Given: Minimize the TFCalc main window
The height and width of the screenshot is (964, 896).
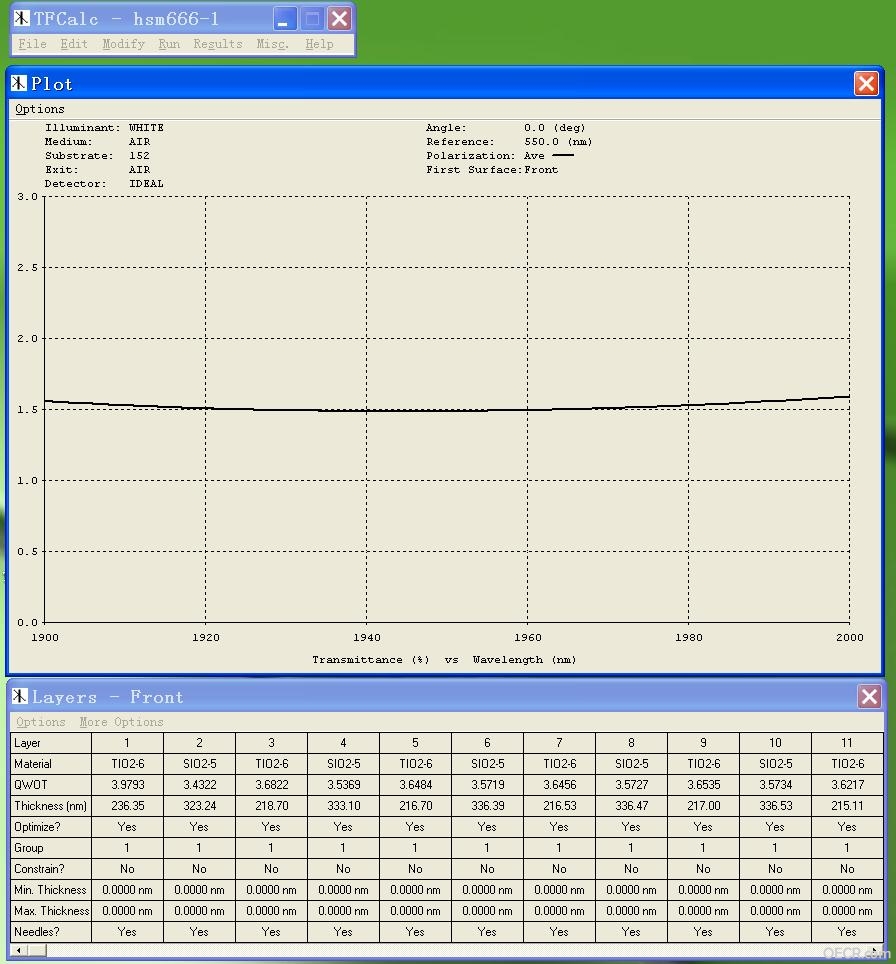Looking at the screenshot, I should tap(284, 18).
